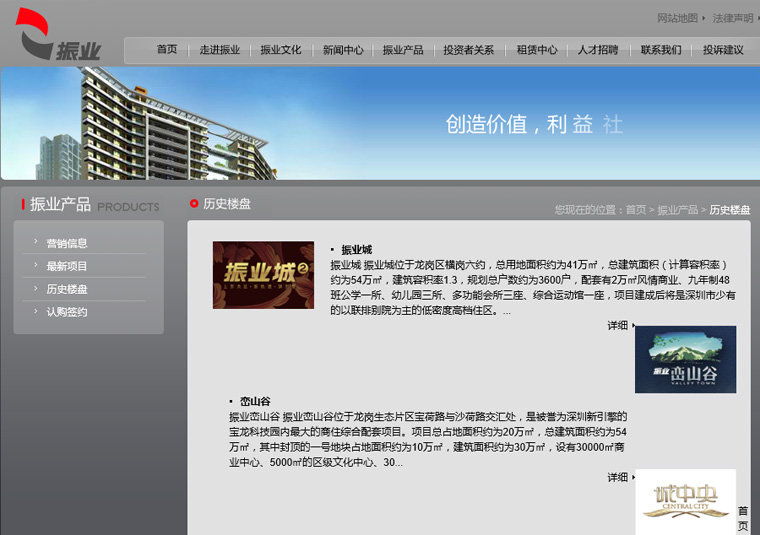Click 联系我们 in the navigation bar
760x535 pixels.
point(661,49)
